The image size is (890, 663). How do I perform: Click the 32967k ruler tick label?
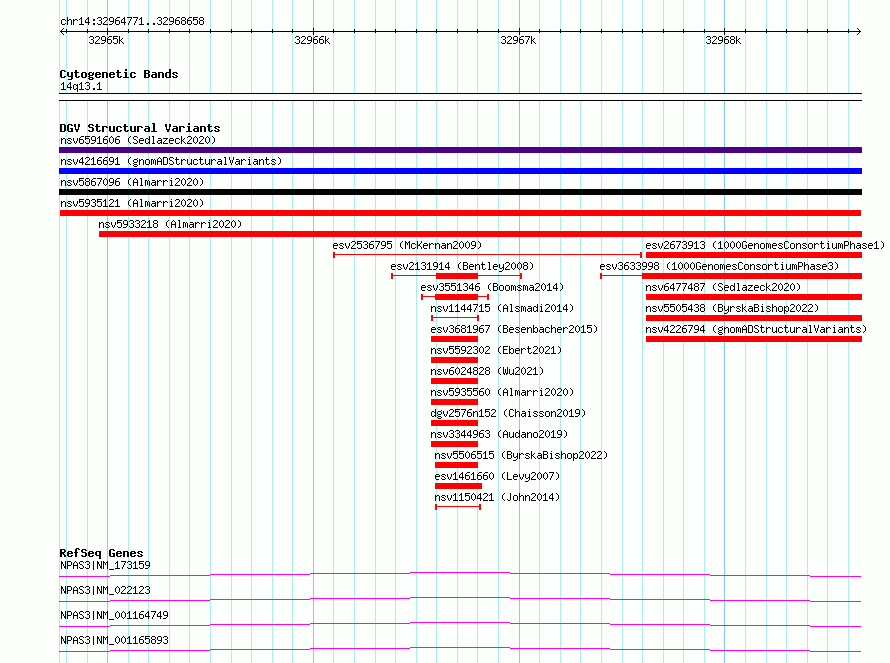click(x=518, y=40)
